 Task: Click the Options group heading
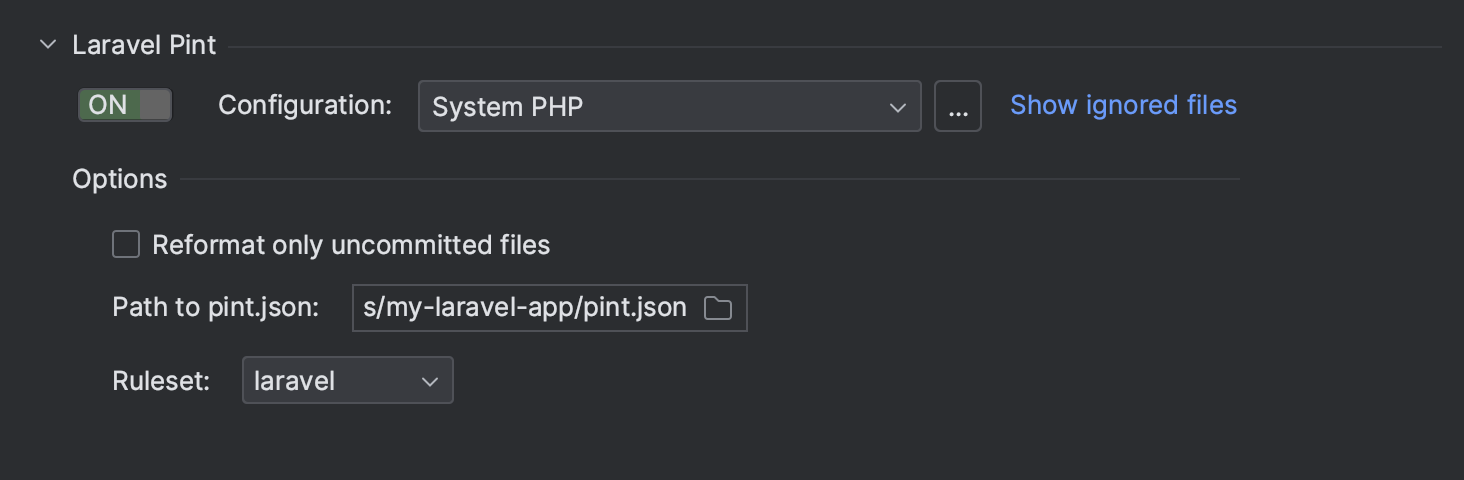point(120,179)
